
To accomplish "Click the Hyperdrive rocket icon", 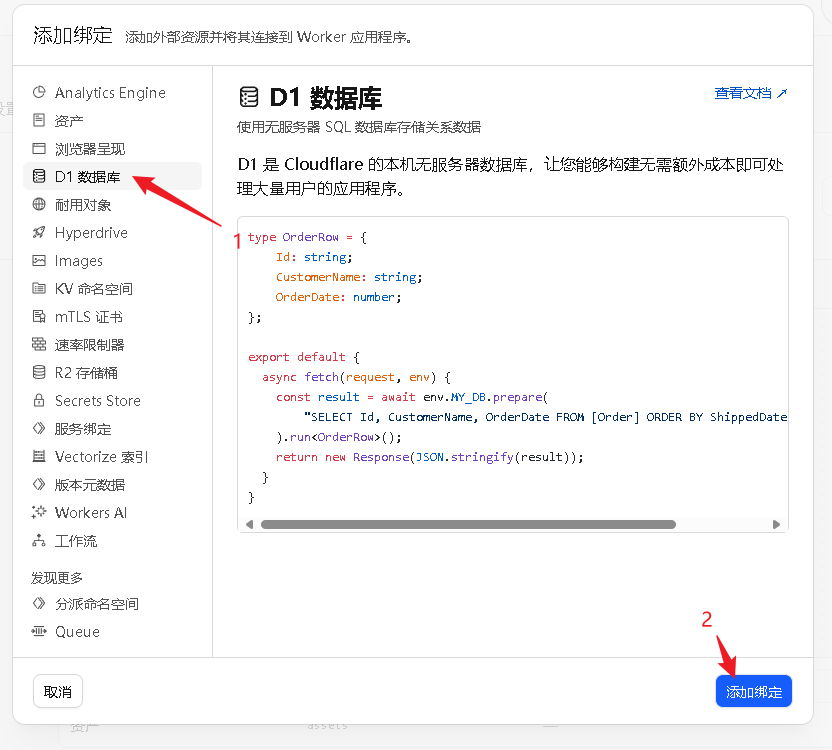I will click(x=39, y=233).
